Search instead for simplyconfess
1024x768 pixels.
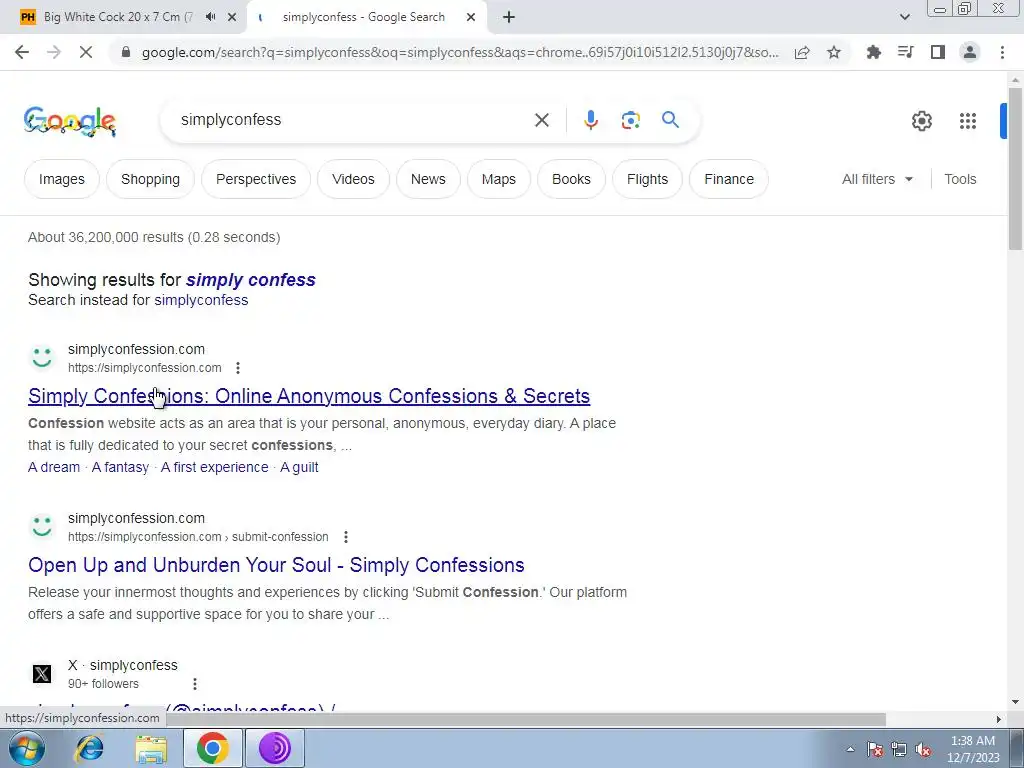click(x=201, y=300)
